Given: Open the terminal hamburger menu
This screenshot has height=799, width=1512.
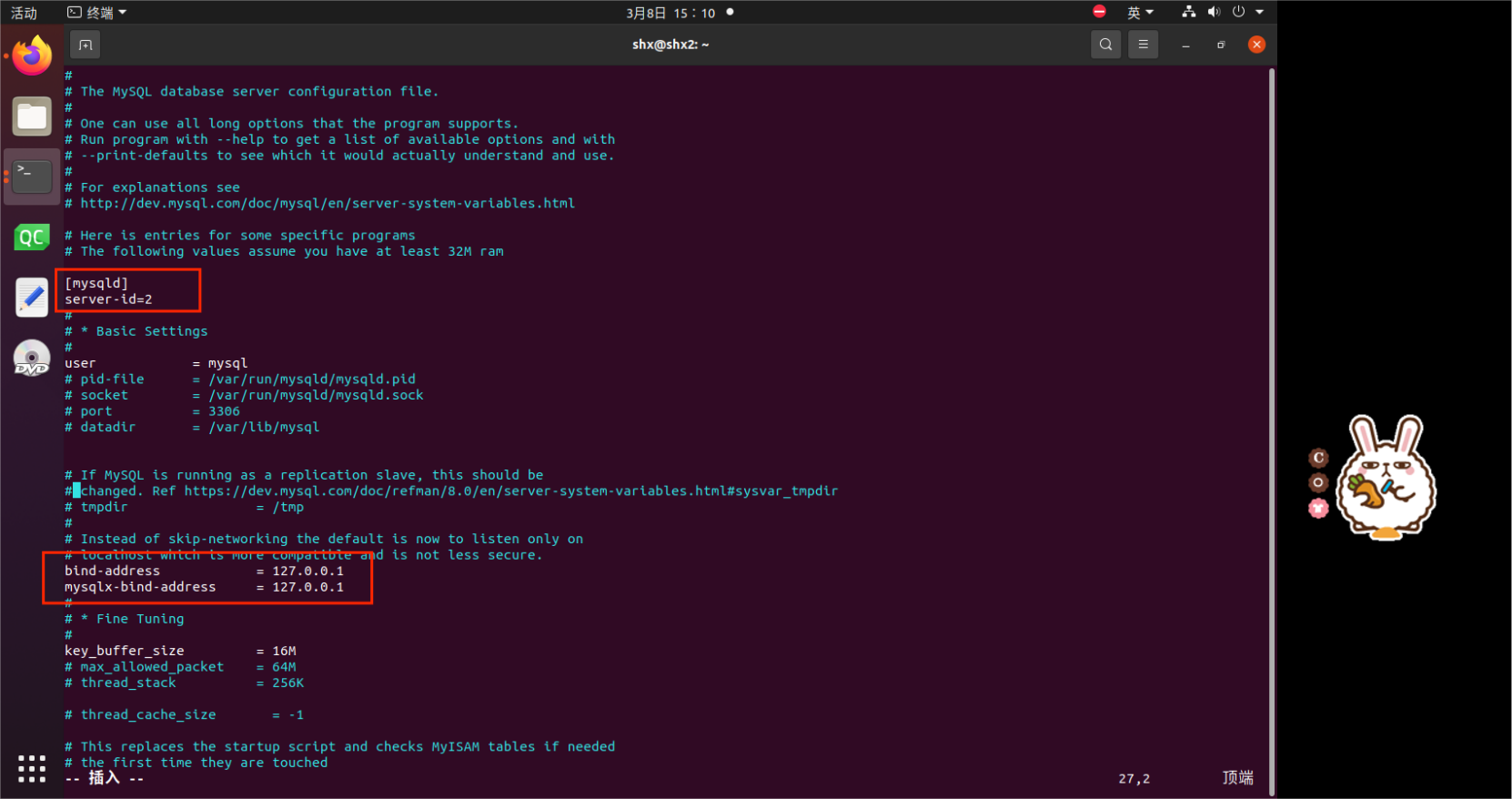Looking at the screenshot, I should (1144, 45).
